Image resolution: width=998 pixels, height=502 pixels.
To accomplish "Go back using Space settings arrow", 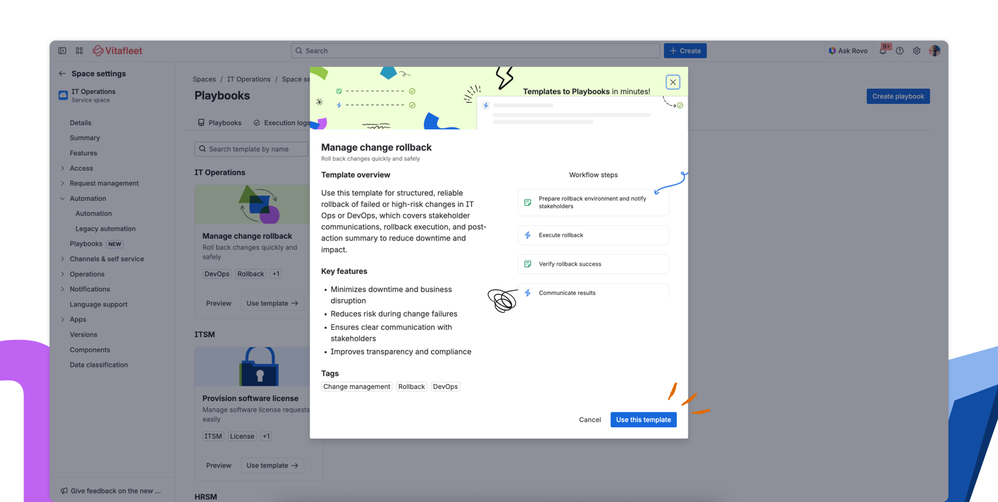I will click(x=62, y=74).
